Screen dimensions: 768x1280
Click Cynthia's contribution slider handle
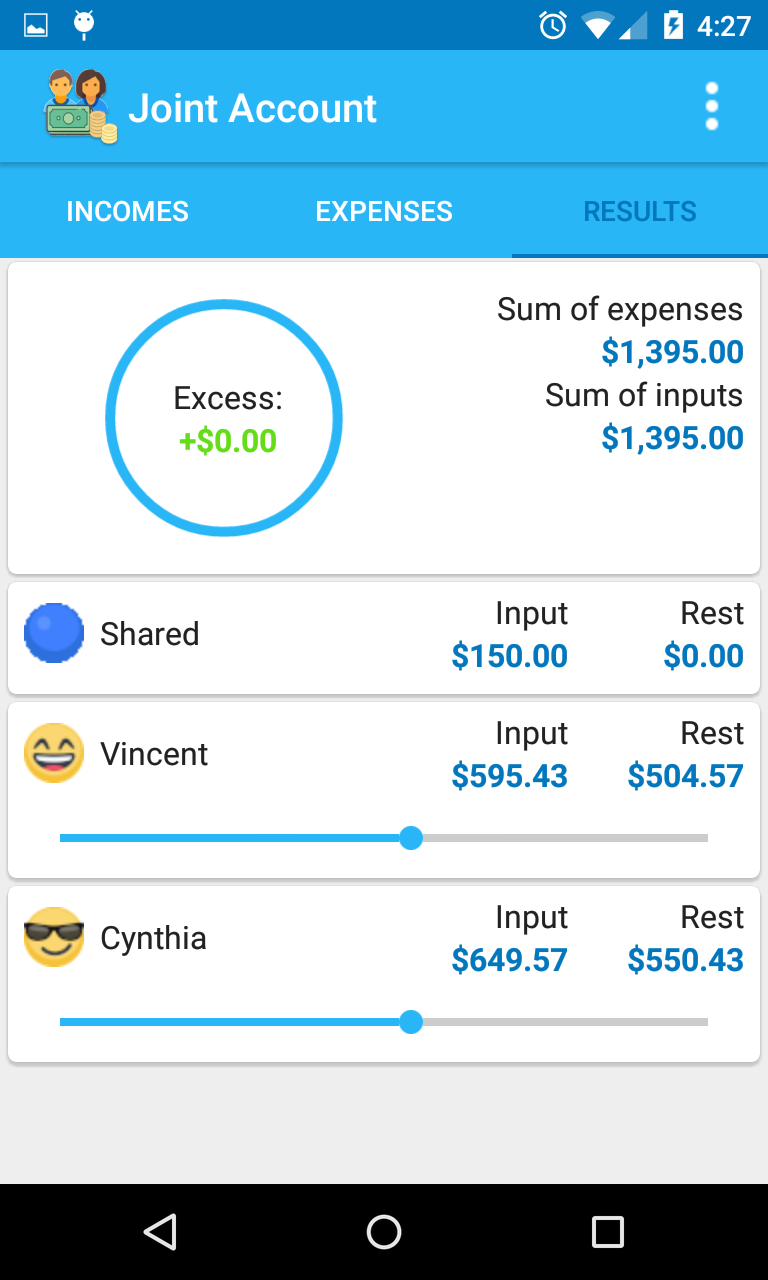click(x=411, y=1022)
